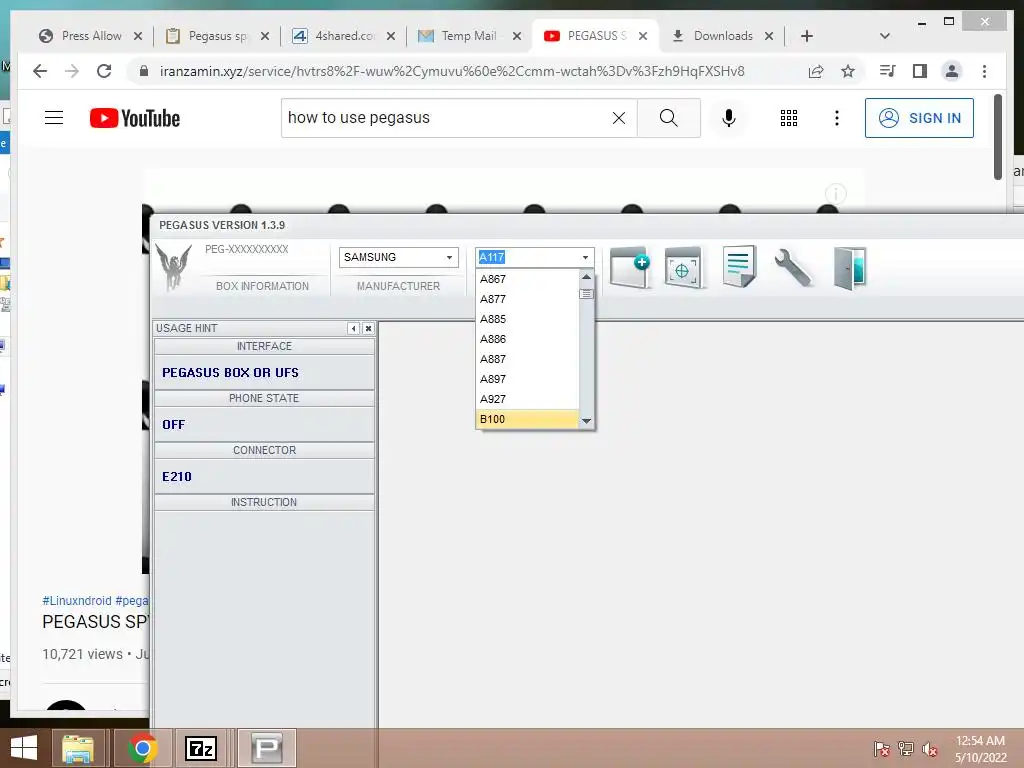Open YouTube settings three-dot menu
Screen dimensions: 1024x768
(x=837, y=118)
